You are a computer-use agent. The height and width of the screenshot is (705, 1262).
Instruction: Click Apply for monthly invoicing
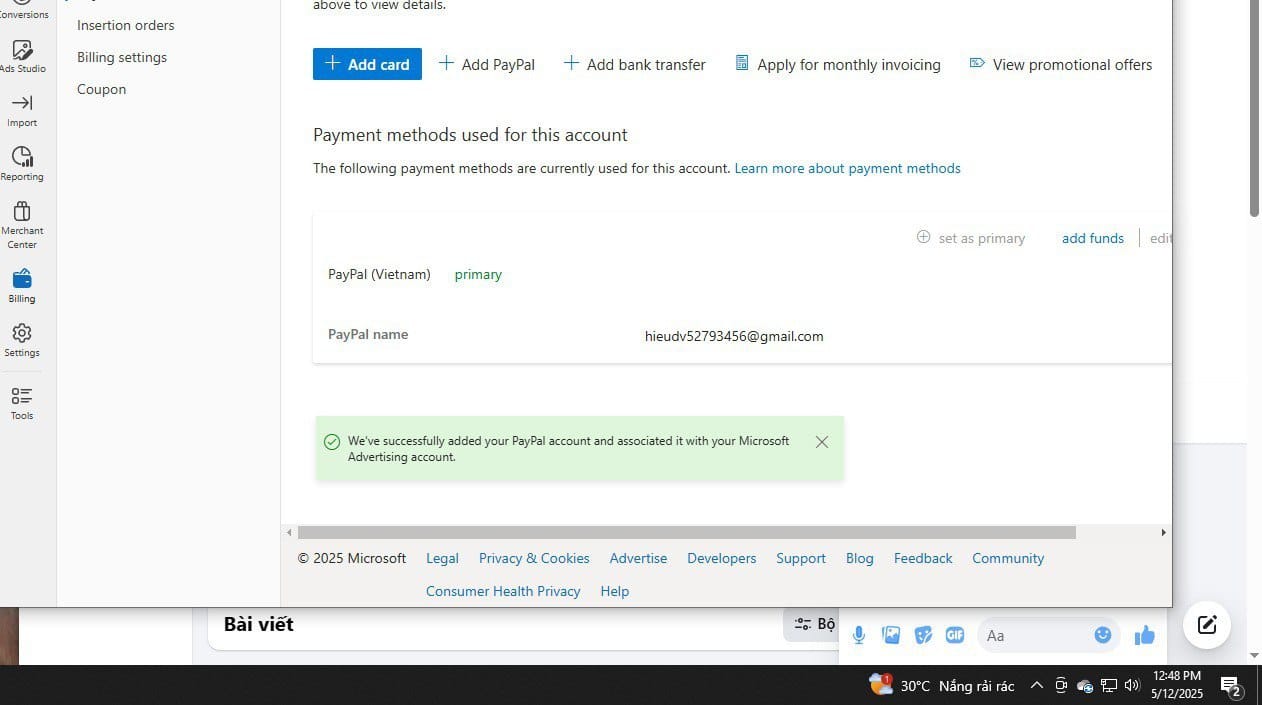click(838, 64)
